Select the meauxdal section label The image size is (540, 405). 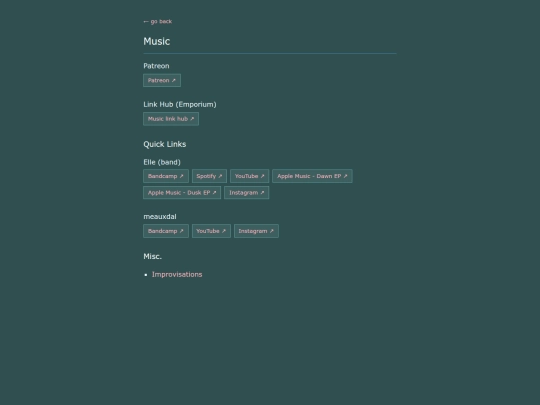[x=160, y=217]
